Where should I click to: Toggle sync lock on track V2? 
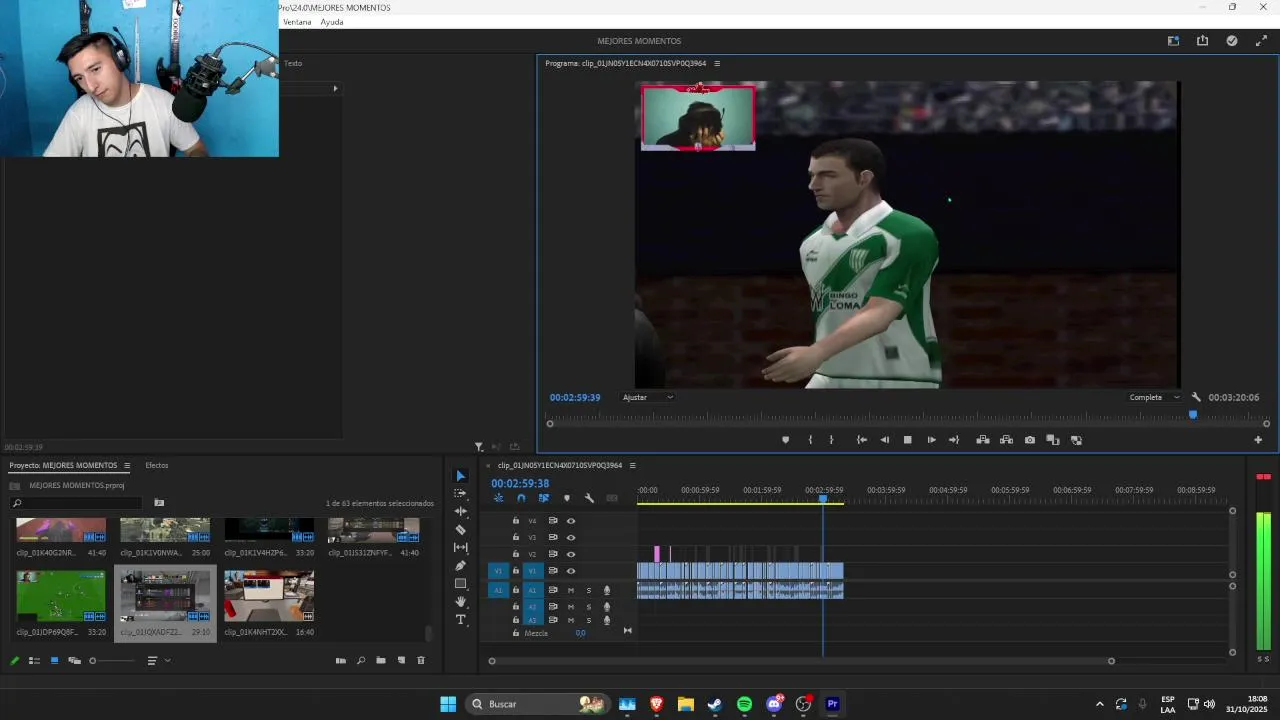pyautogui.click(x=553, y=554)
